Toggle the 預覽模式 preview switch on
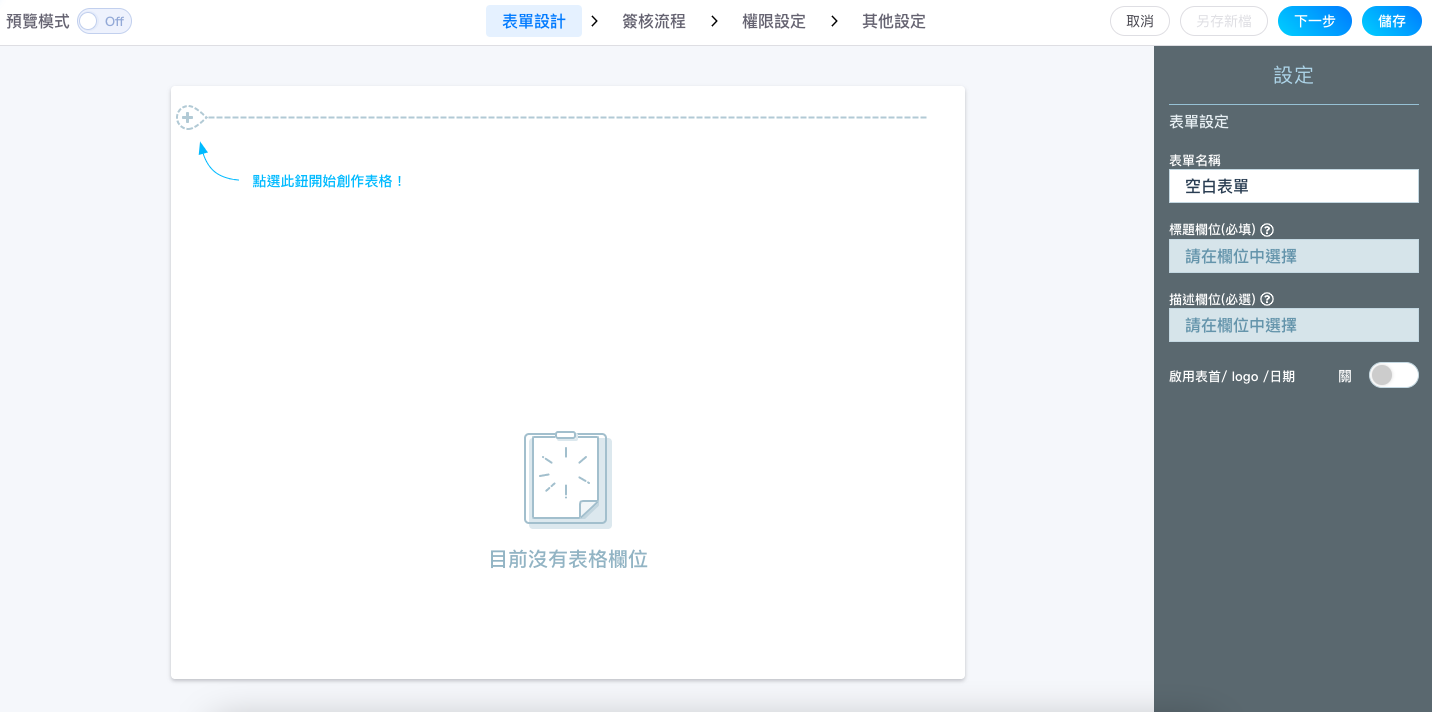Image resolution: width=1432 pixels, height=712 pixels. pos(104,21)
